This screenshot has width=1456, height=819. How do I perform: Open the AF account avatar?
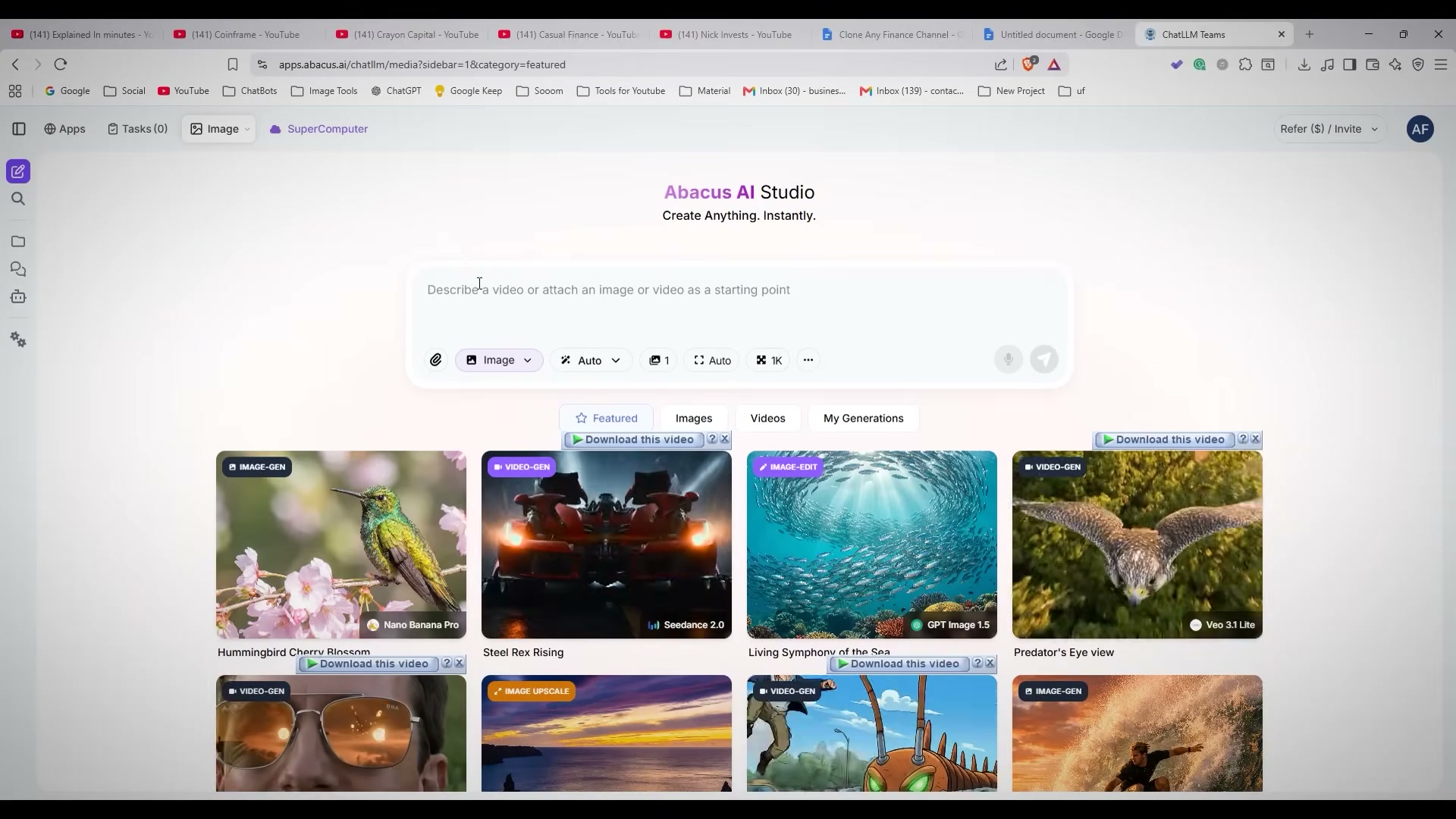1420,129
